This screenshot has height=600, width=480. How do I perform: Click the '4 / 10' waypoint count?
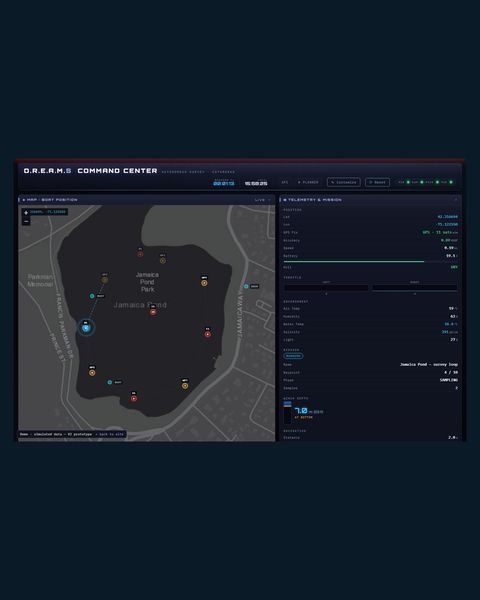(451, 372)
